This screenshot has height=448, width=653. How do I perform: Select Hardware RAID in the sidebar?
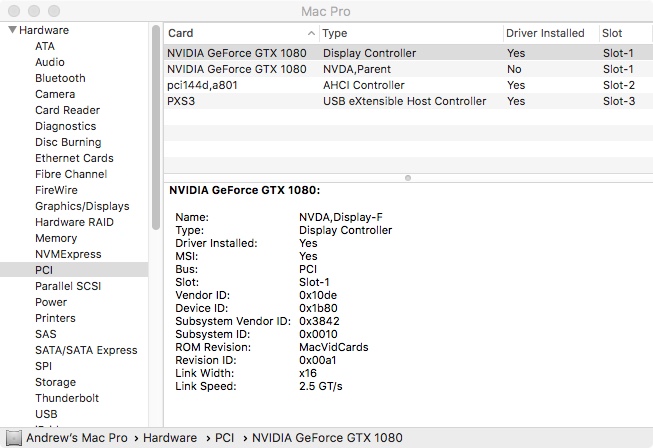point(74,222)
